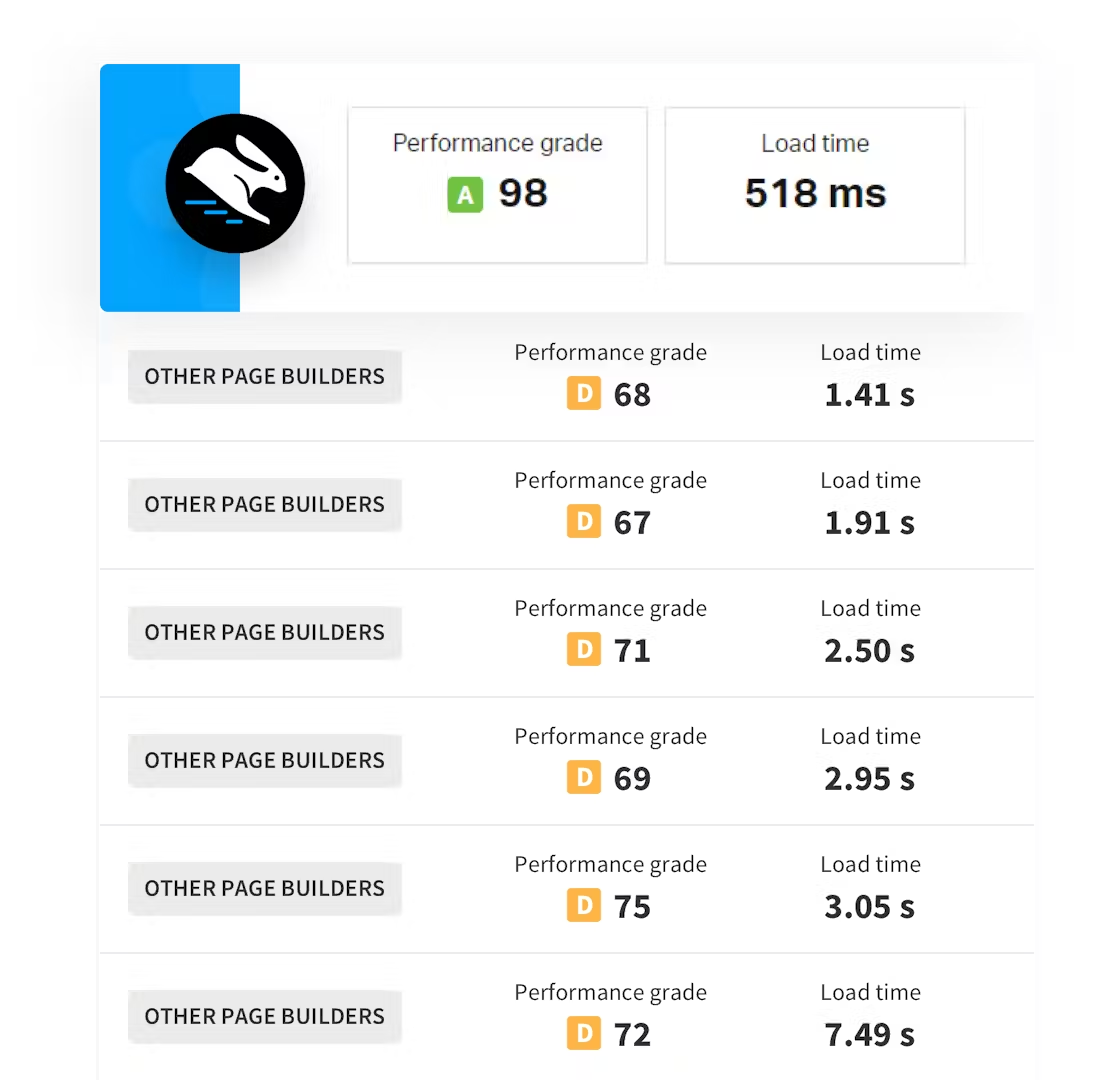
Task: Click the D badge next to 68
Action: (x=584, y=393)
